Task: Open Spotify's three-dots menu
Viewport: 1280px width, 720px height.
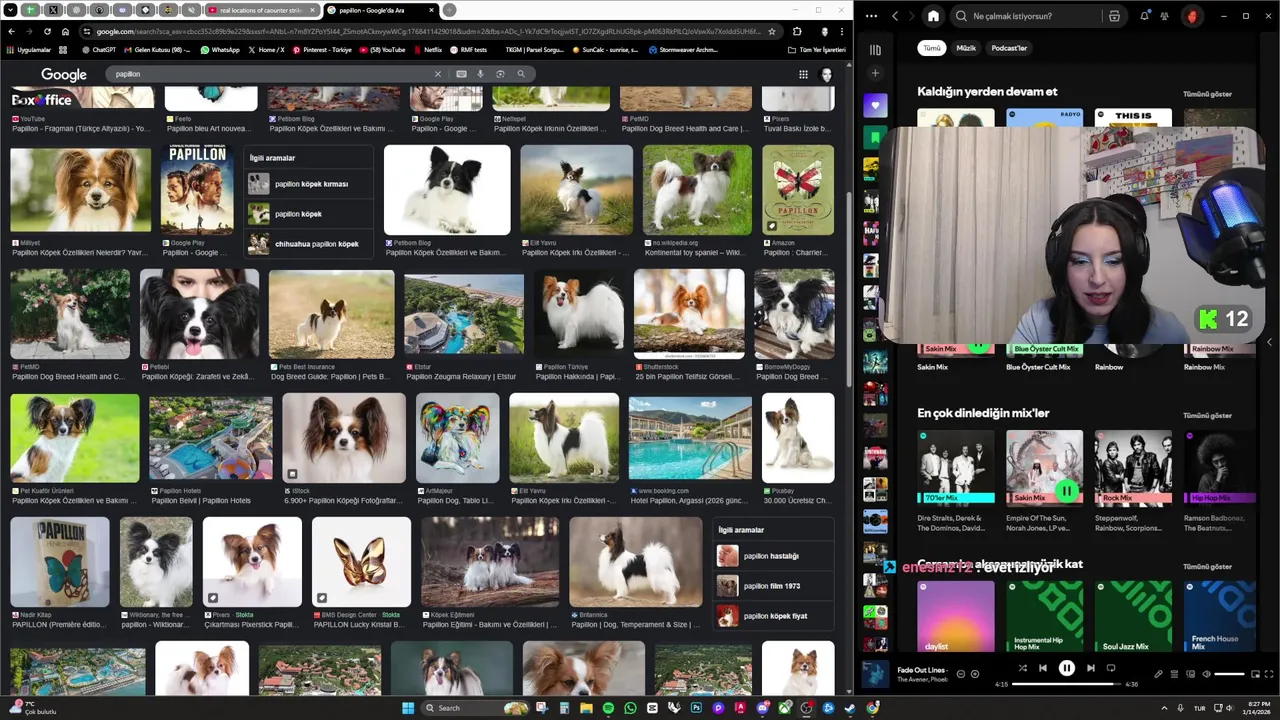Action: tap(872, 16)
